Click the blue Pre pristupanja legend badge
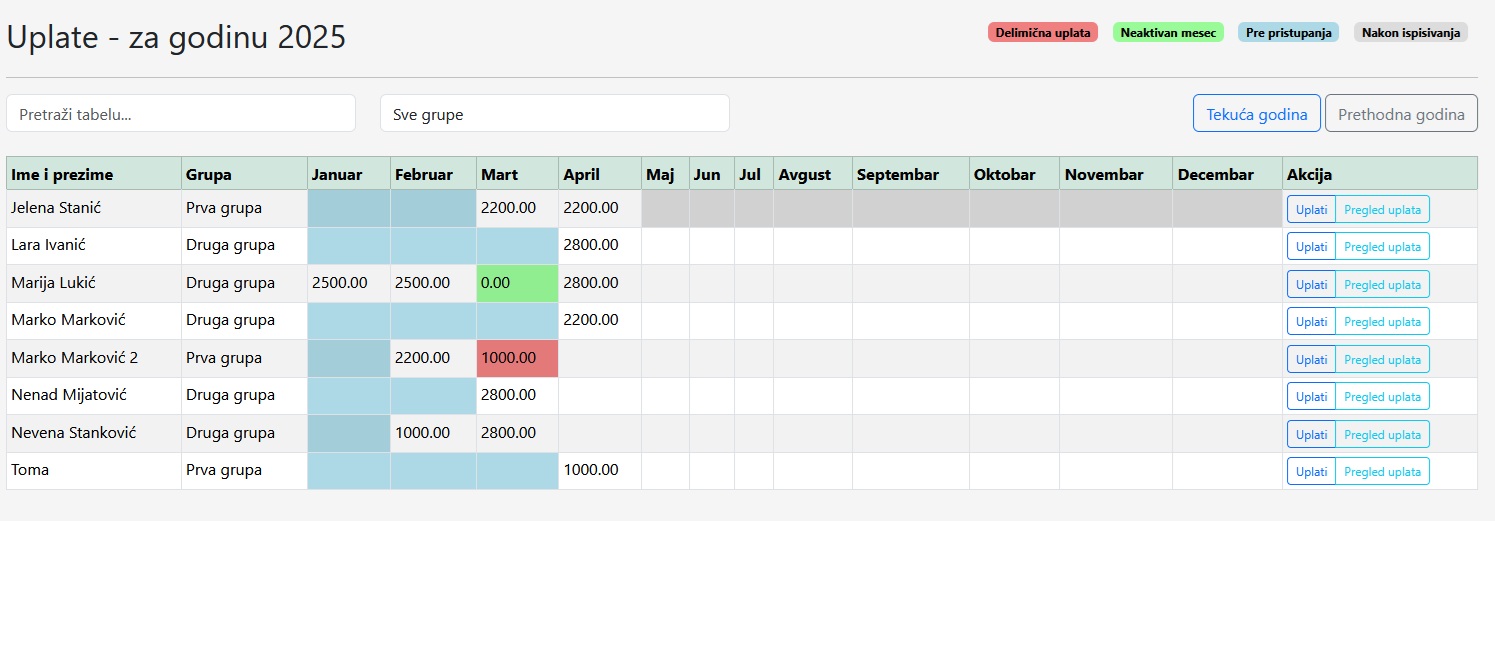 pyautogui.click(x=1288, y=33)
